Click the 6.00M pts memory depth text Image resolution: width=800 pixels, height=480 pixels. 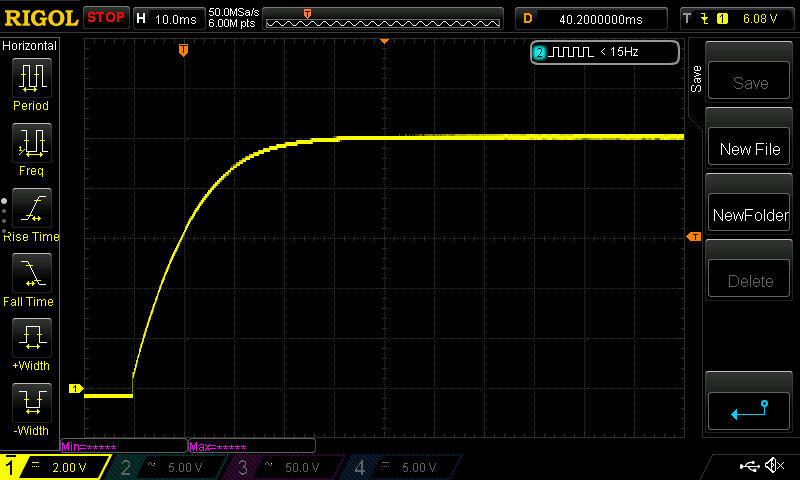tap(232, 23)
